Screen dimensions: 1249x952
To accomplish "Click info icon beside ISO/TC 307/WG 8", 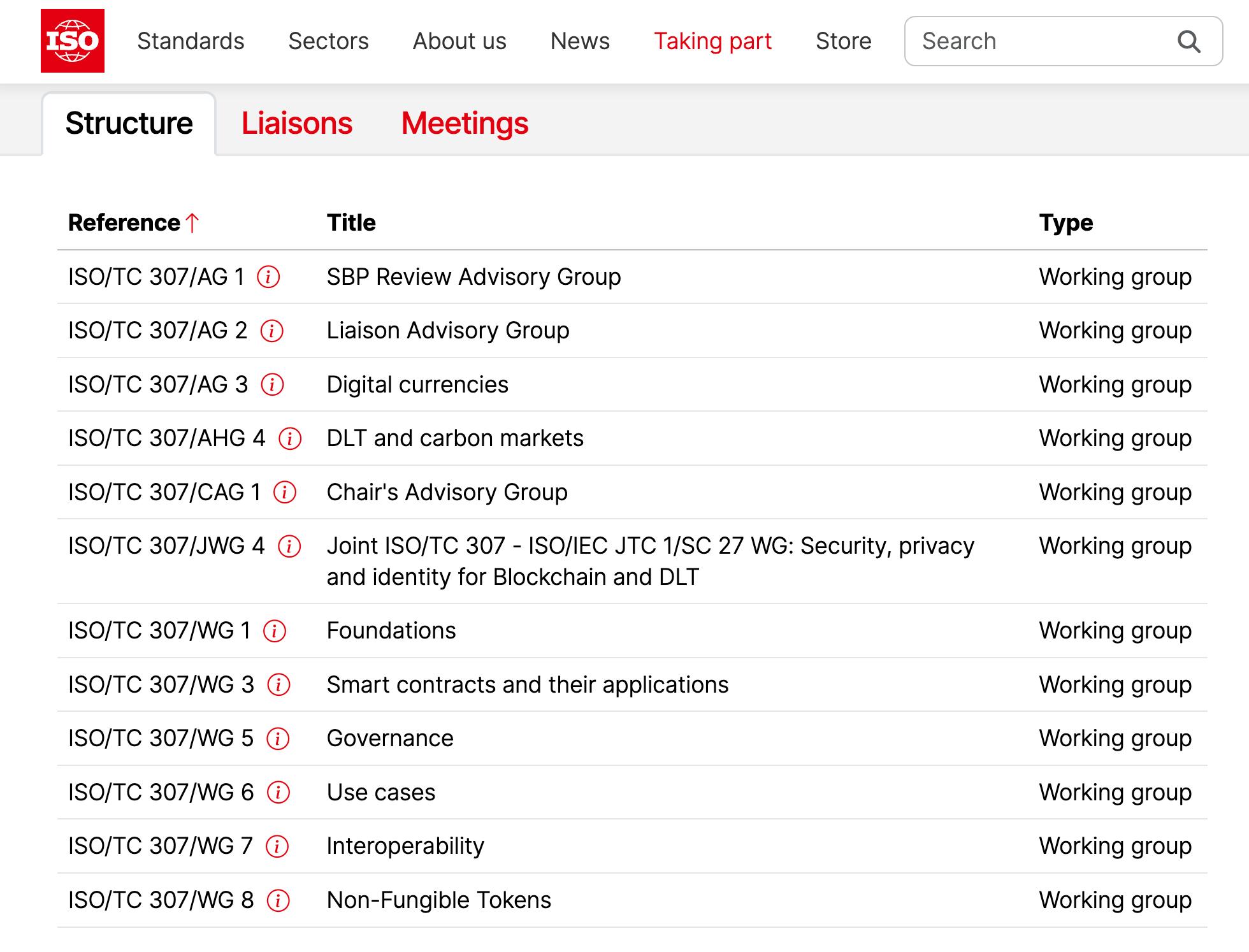I will (278, 900).
